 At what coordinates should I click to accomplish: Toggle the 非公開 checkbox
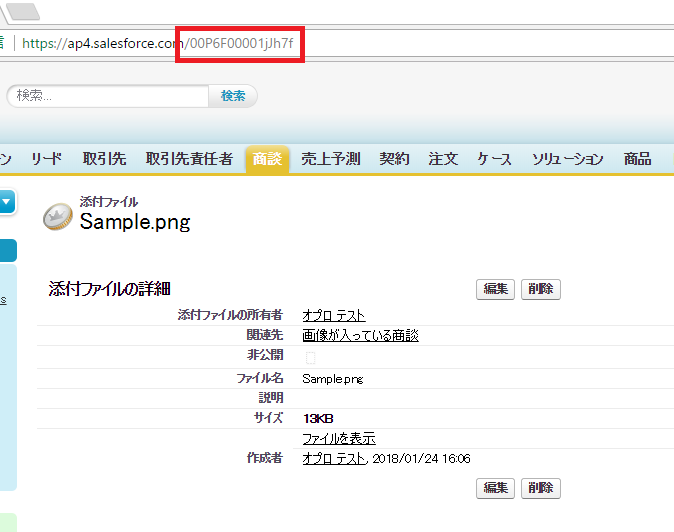(310, 357)
